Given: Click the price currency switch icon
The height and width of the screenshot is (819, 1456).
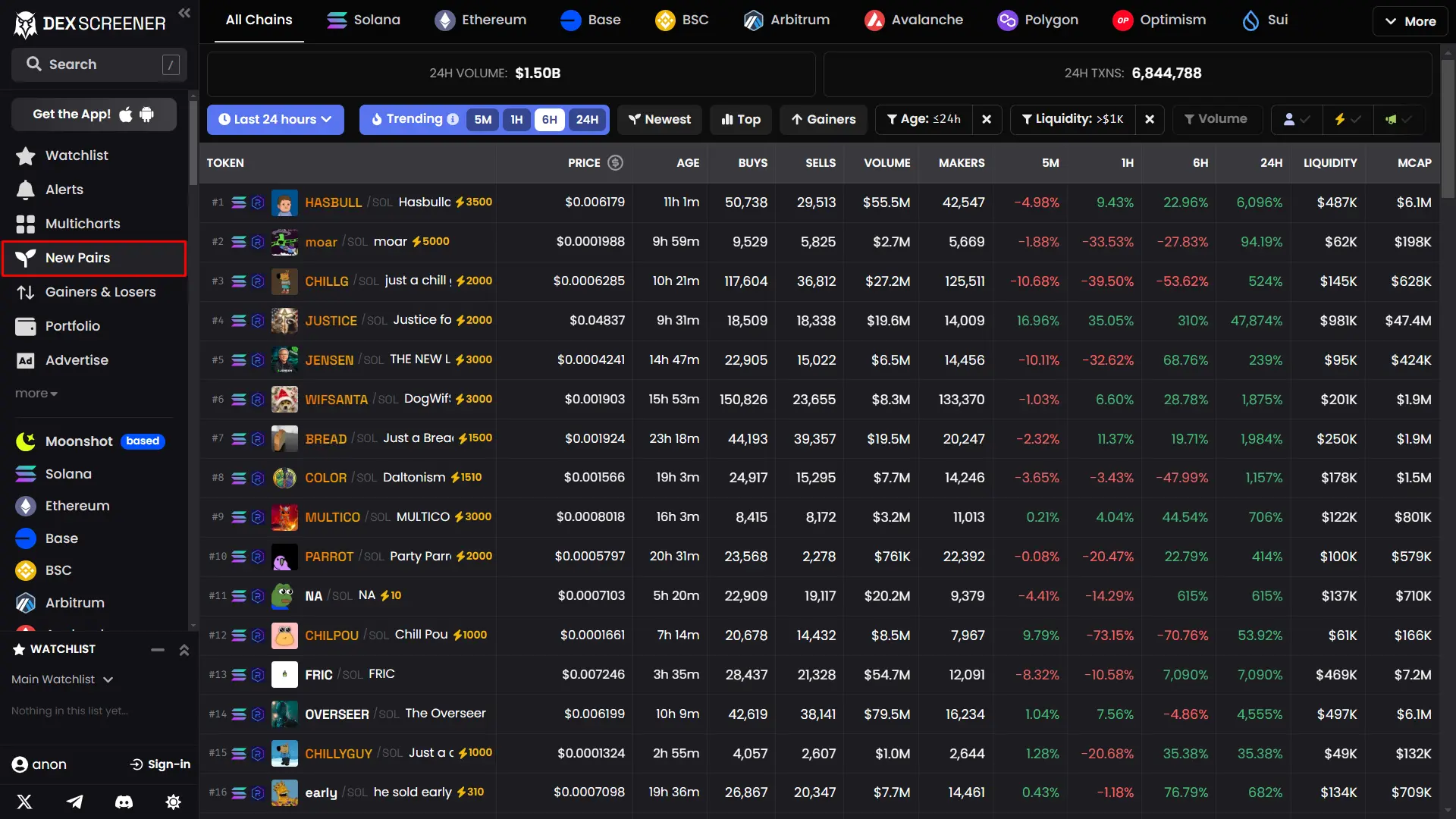Looking at the screenshot, I should click(x=615, y=162).
